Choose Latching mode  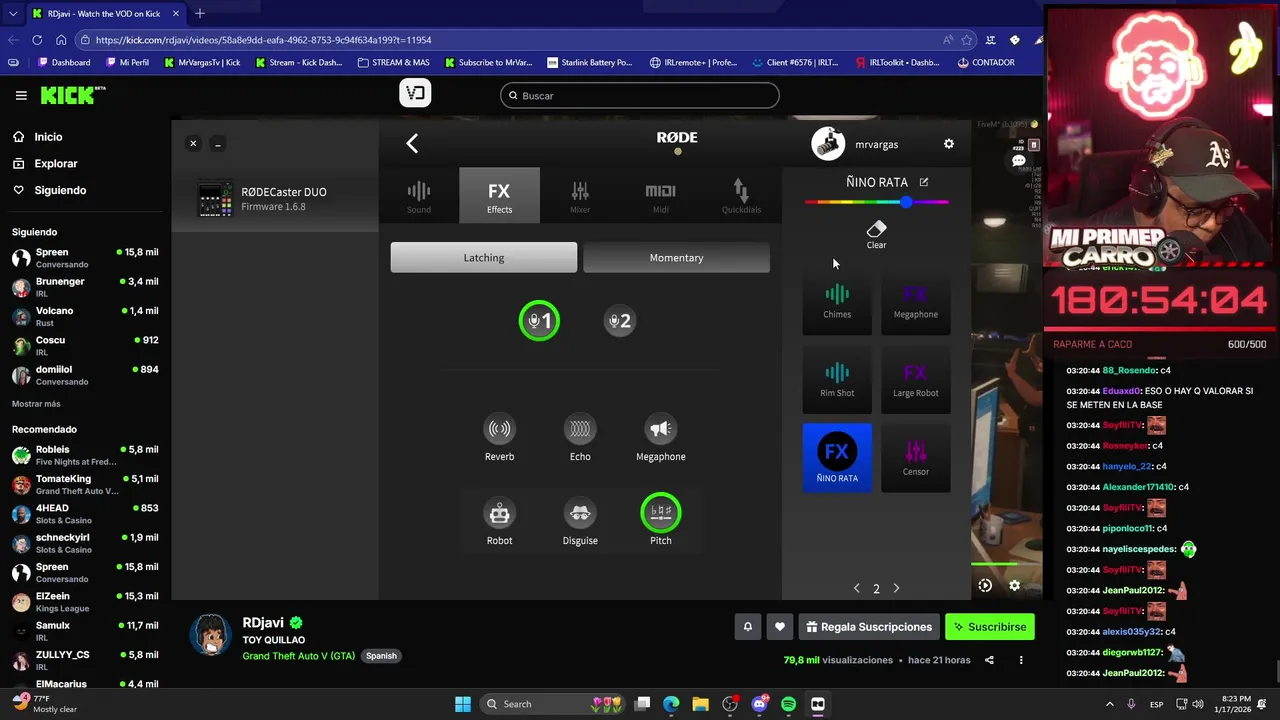coord(484,257)
